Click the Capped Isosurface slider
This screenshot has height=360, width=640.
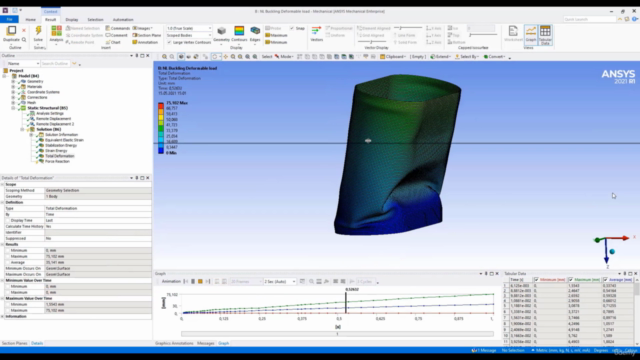pyautogui.click(x=483, y=36)
